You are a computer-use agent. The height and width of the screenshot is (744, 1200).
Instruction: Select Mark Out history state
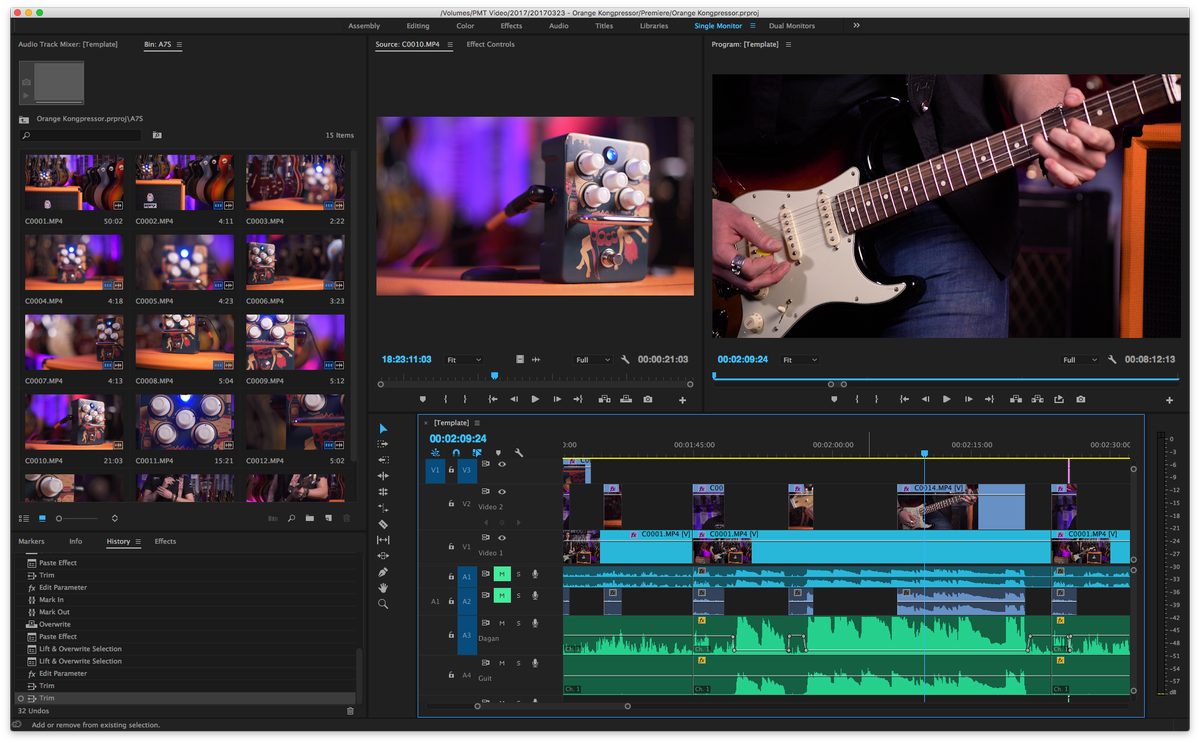tap(54, 612)
